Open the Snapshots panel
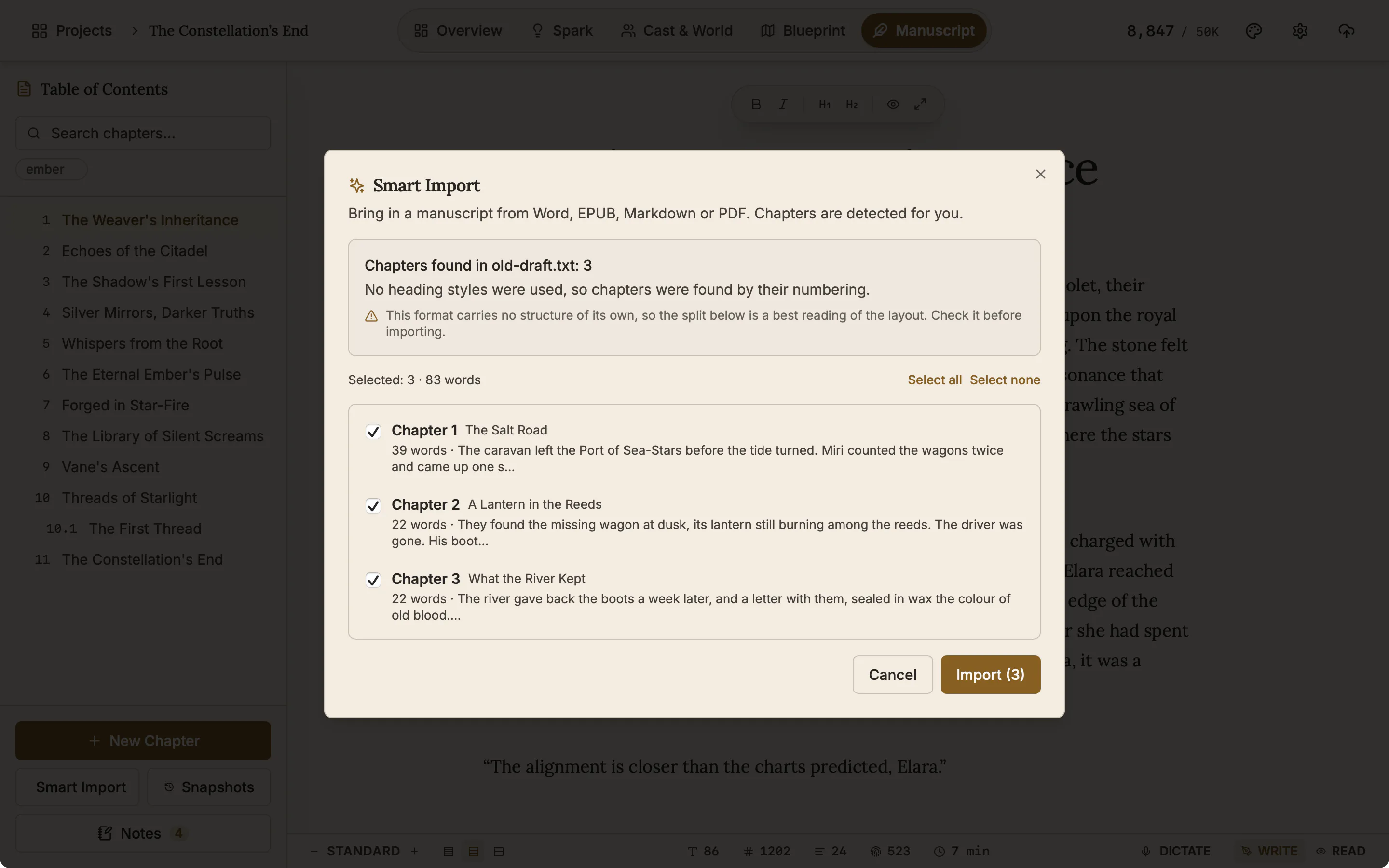Image resolution: width=1389 pixels, height=868 pixels. coord(209,787)
